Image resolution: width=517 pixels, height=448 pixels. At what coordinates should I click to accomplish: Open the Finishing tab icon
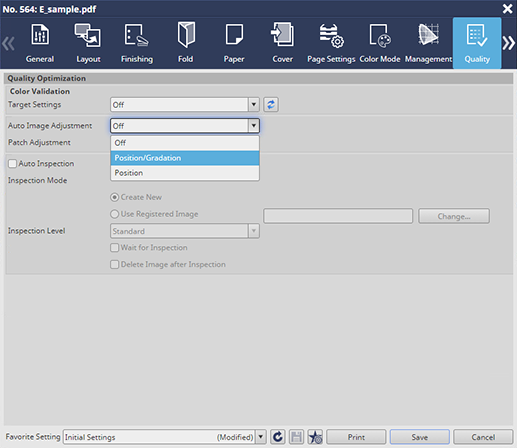click(x=136, y=35)
